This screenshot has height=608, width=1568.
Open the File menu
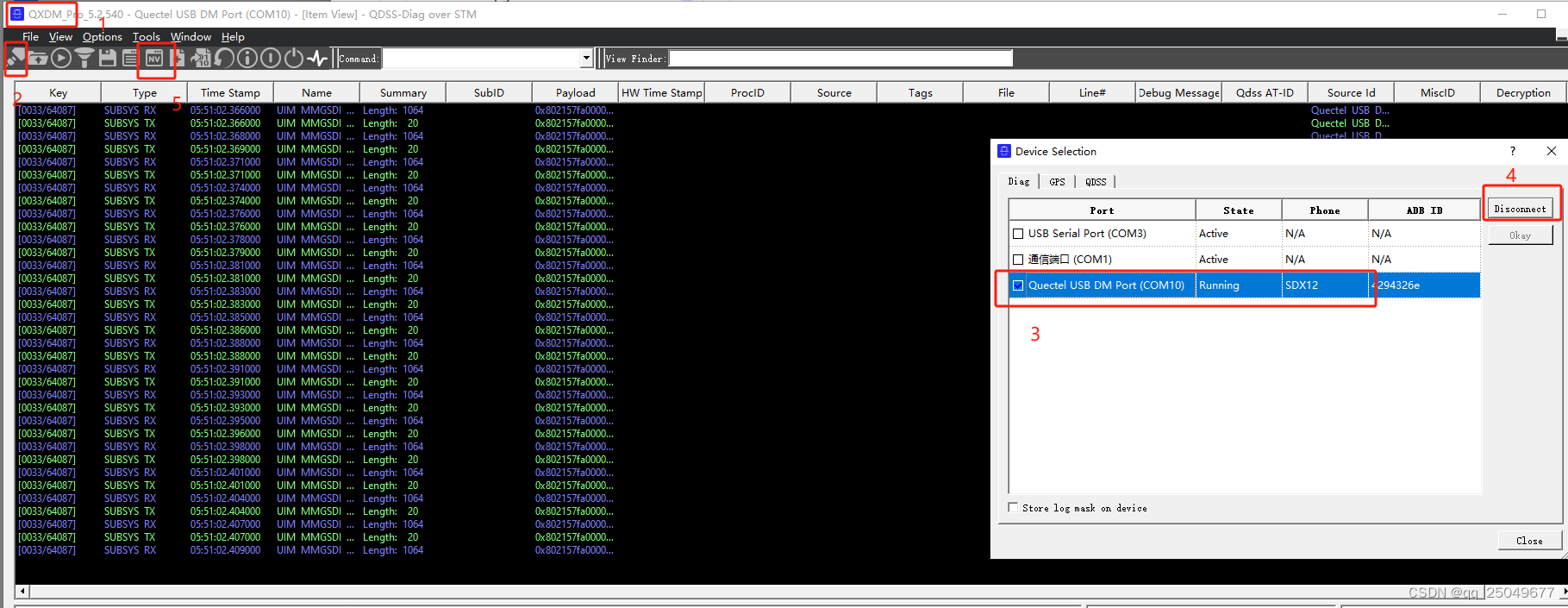point(30,37)
